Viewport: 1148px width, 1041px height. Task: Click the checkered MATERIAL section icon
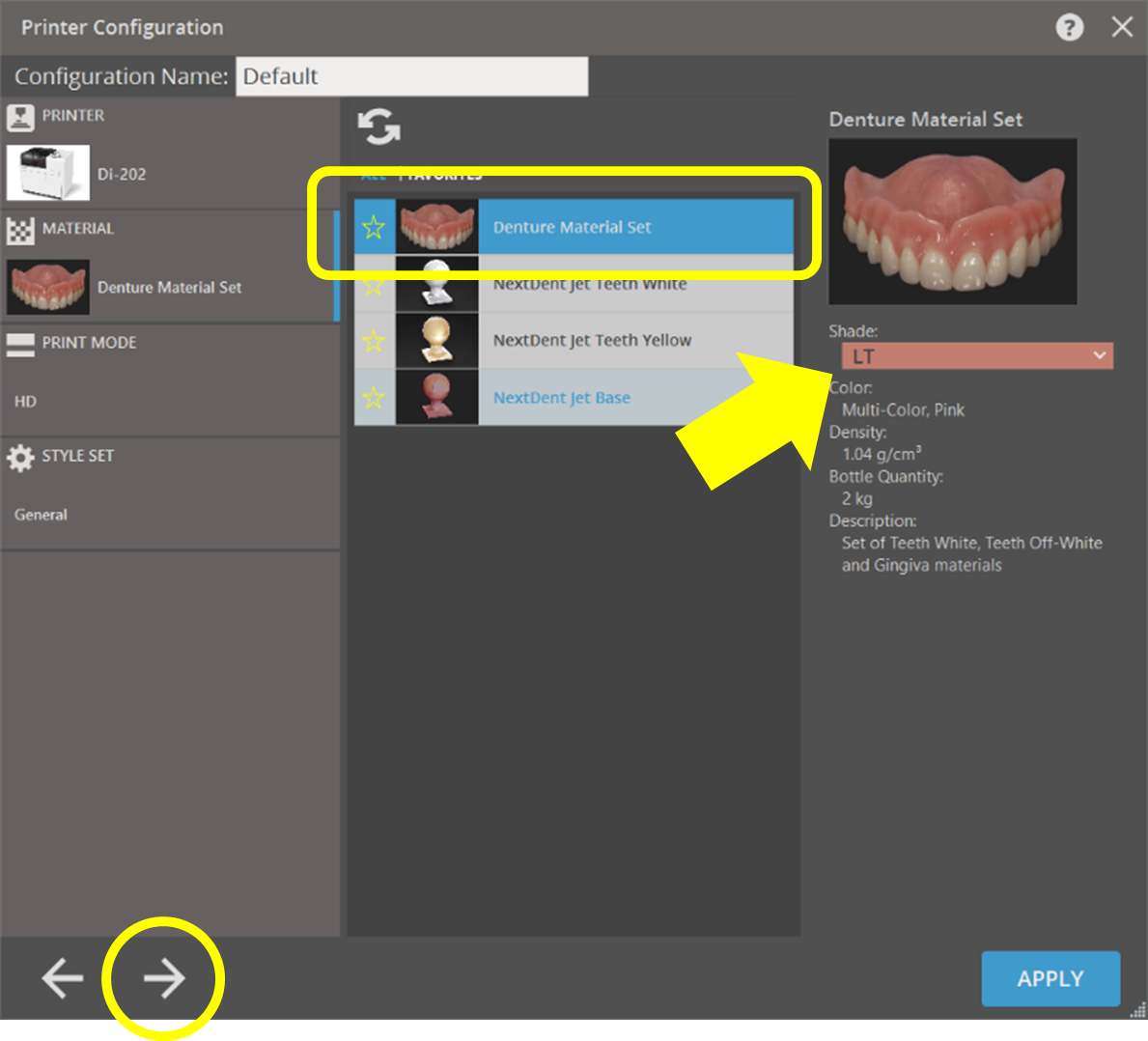[x=20, y=230]
